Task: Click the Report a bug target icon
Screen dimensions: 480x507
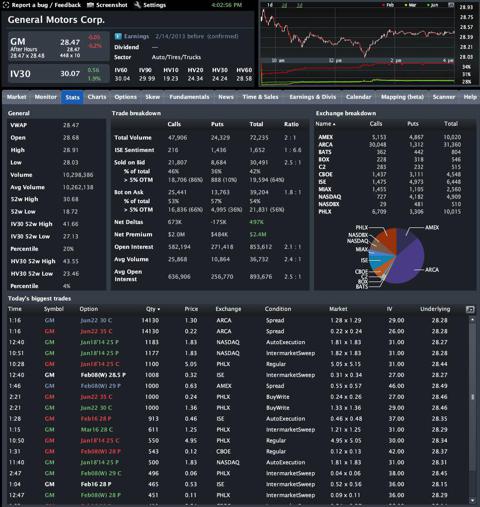Action: 6,5
